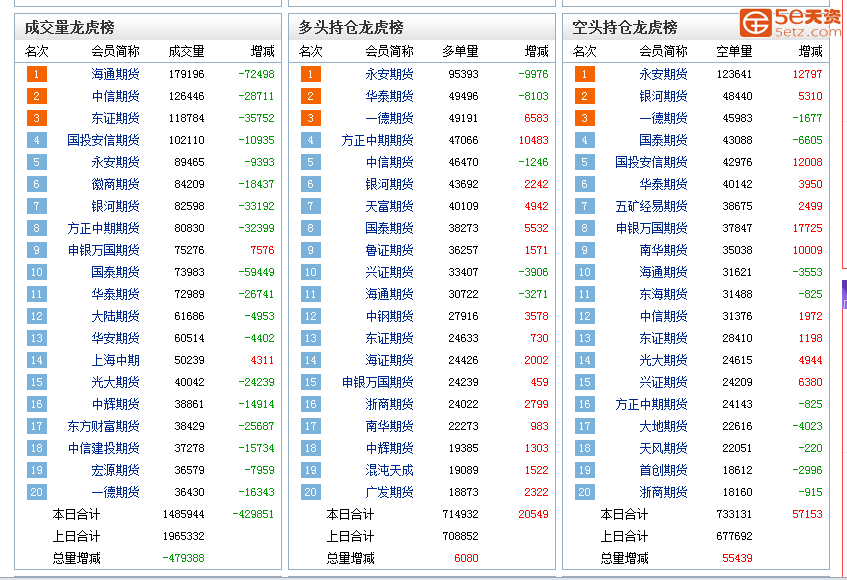Select the change value -72498
Image resolution: width=847 pixels, height=580 pixels.
(256, 74)
